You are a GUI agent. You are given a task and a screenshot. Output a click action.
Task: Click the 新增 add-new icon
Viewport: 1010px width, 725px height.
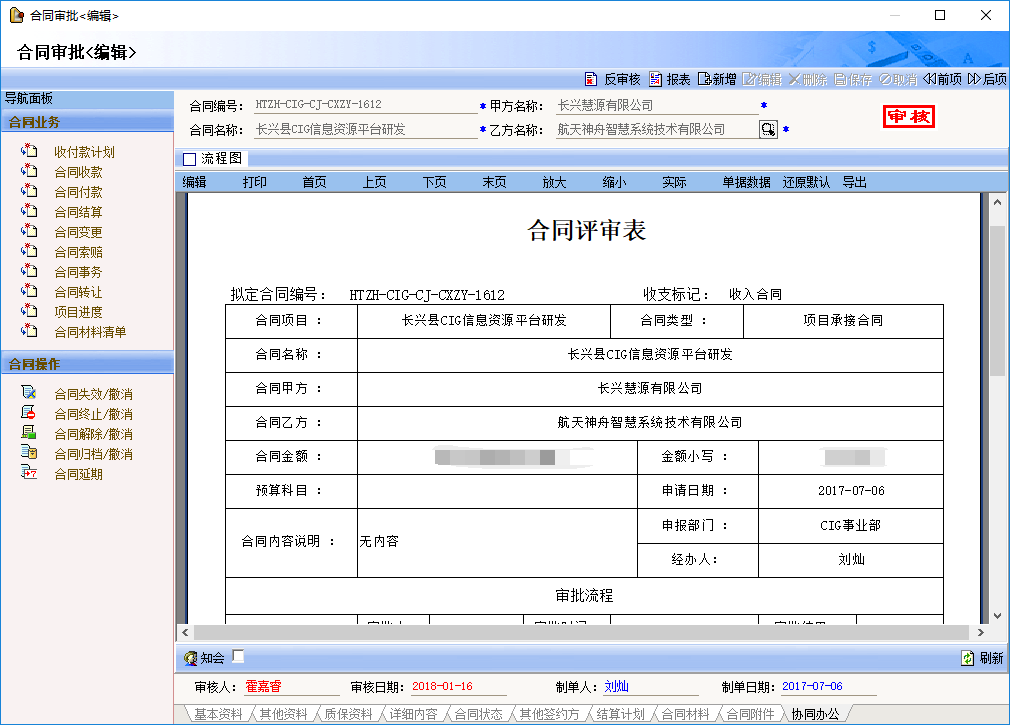[x=704, y=79]
